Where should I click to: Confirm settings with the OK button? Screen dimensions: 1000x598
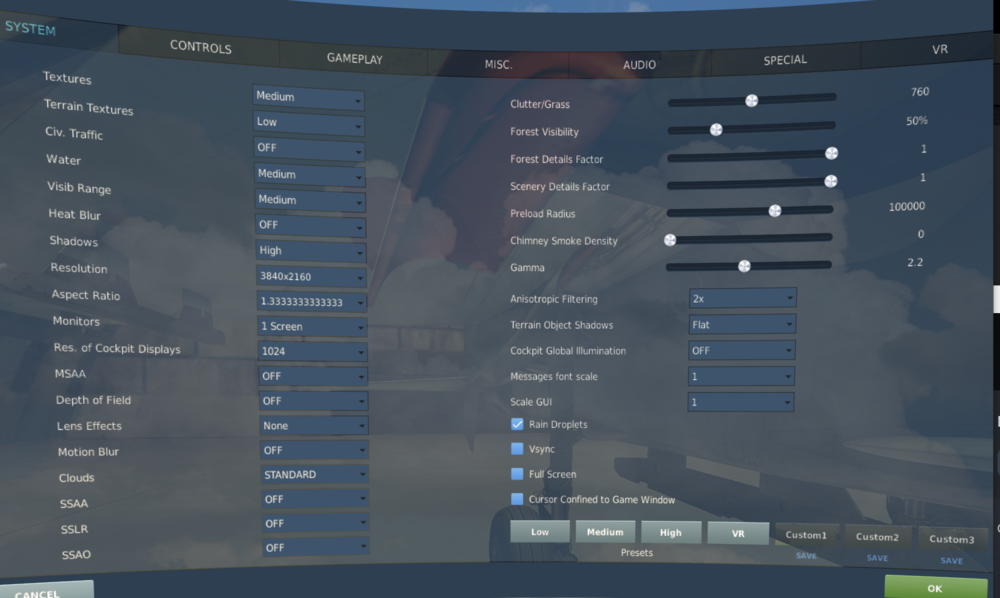(x=936, y=588)
